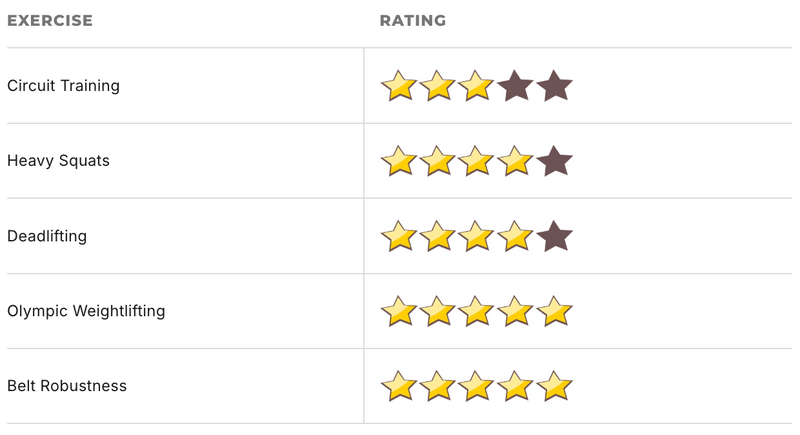Click the fifth star for Deadlifting

pos(554,237)
